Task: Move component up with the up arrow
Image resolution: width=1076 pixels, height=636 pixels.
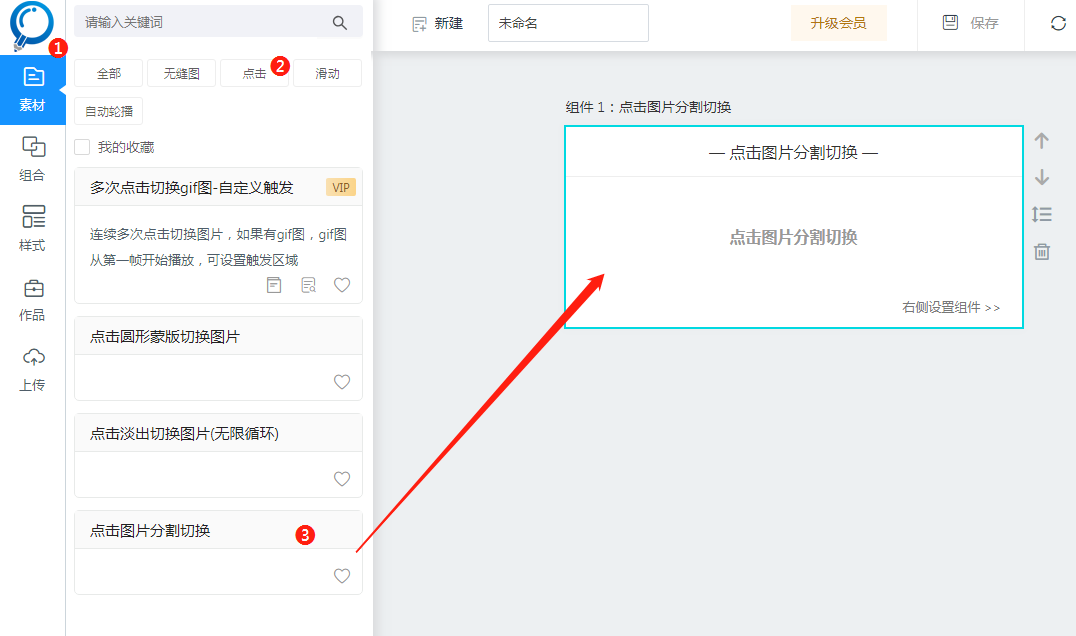Action: point(1042,141)
